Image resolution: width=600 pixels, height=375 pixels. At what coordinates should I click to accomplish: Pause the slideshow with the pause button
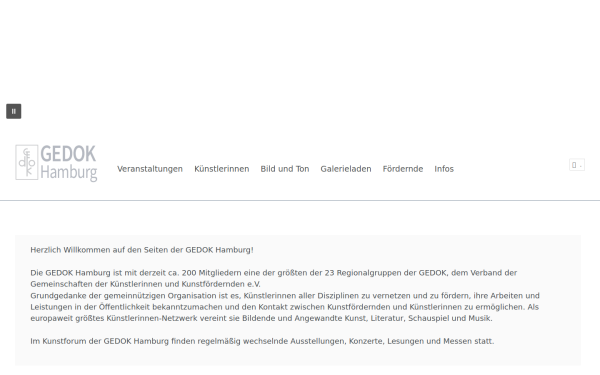point(14,111)
